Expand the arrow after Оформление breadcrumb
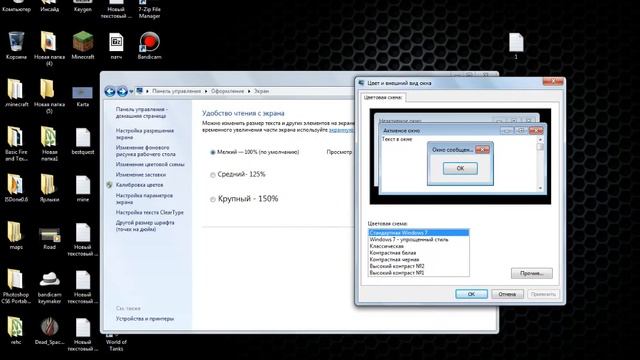Viewport: 640px width, 360px height. click(x=249, y=91)
